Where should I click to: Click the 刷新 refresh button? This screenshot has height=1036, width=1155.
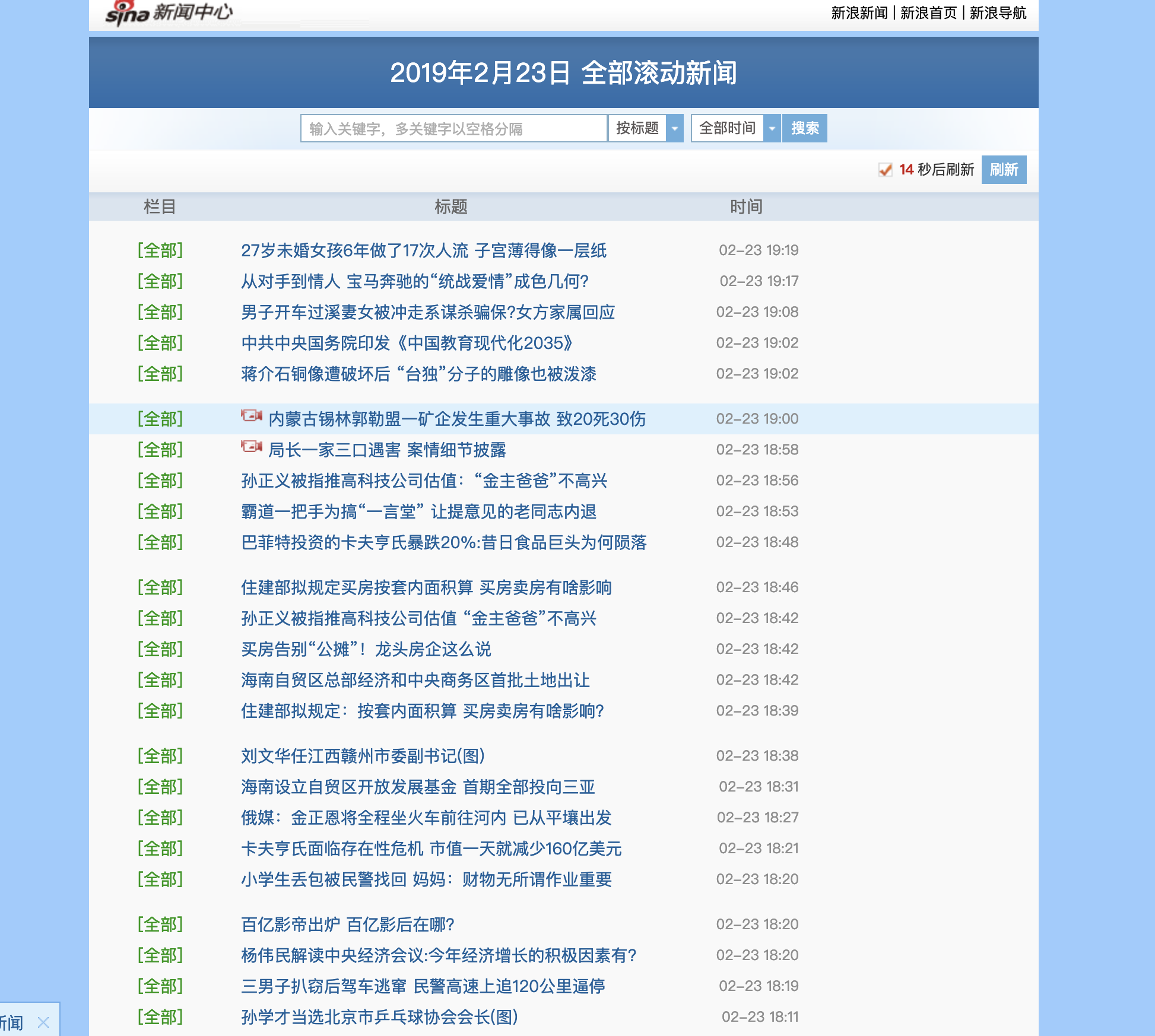coord(1004,170)
